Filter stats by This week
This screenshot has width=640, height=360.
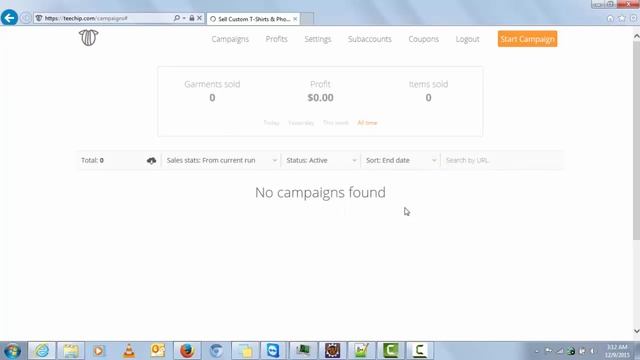[x=336, y=123]
